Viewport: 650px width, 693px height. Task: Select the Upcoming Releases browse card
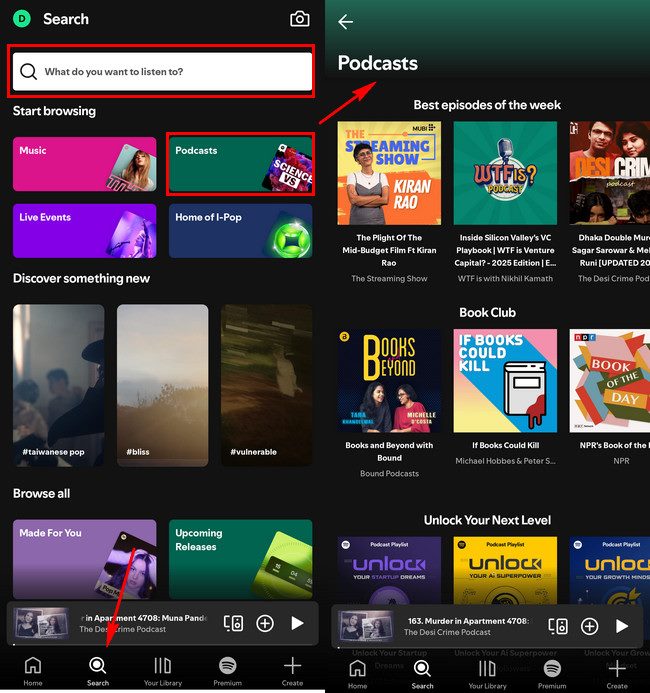pyautogui.click(x=240, y=558)
